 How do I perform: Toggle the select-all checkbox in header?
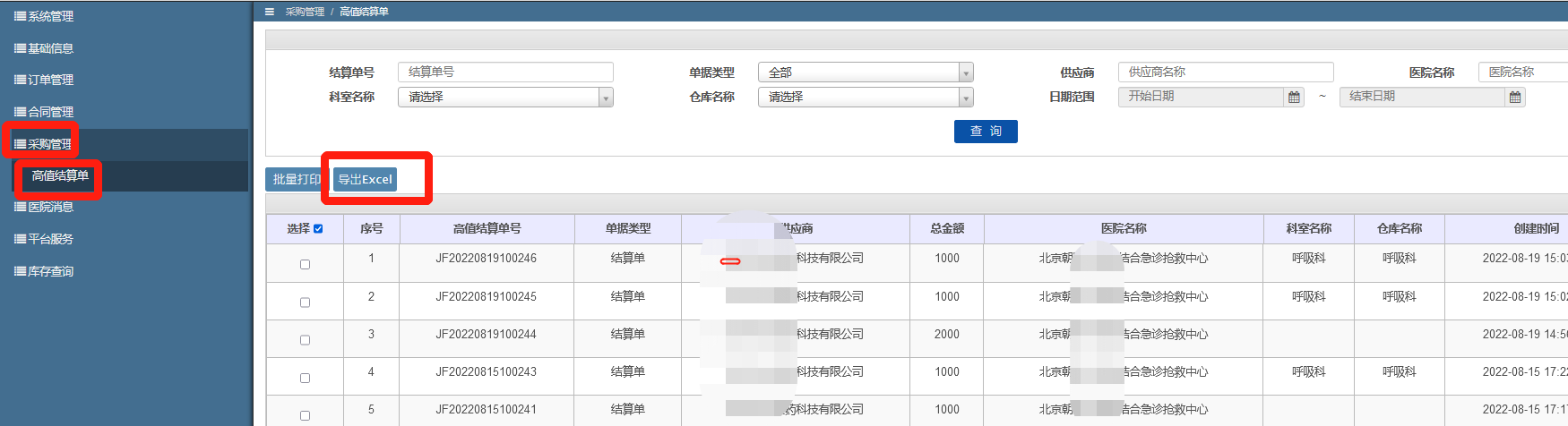(318, 229)
